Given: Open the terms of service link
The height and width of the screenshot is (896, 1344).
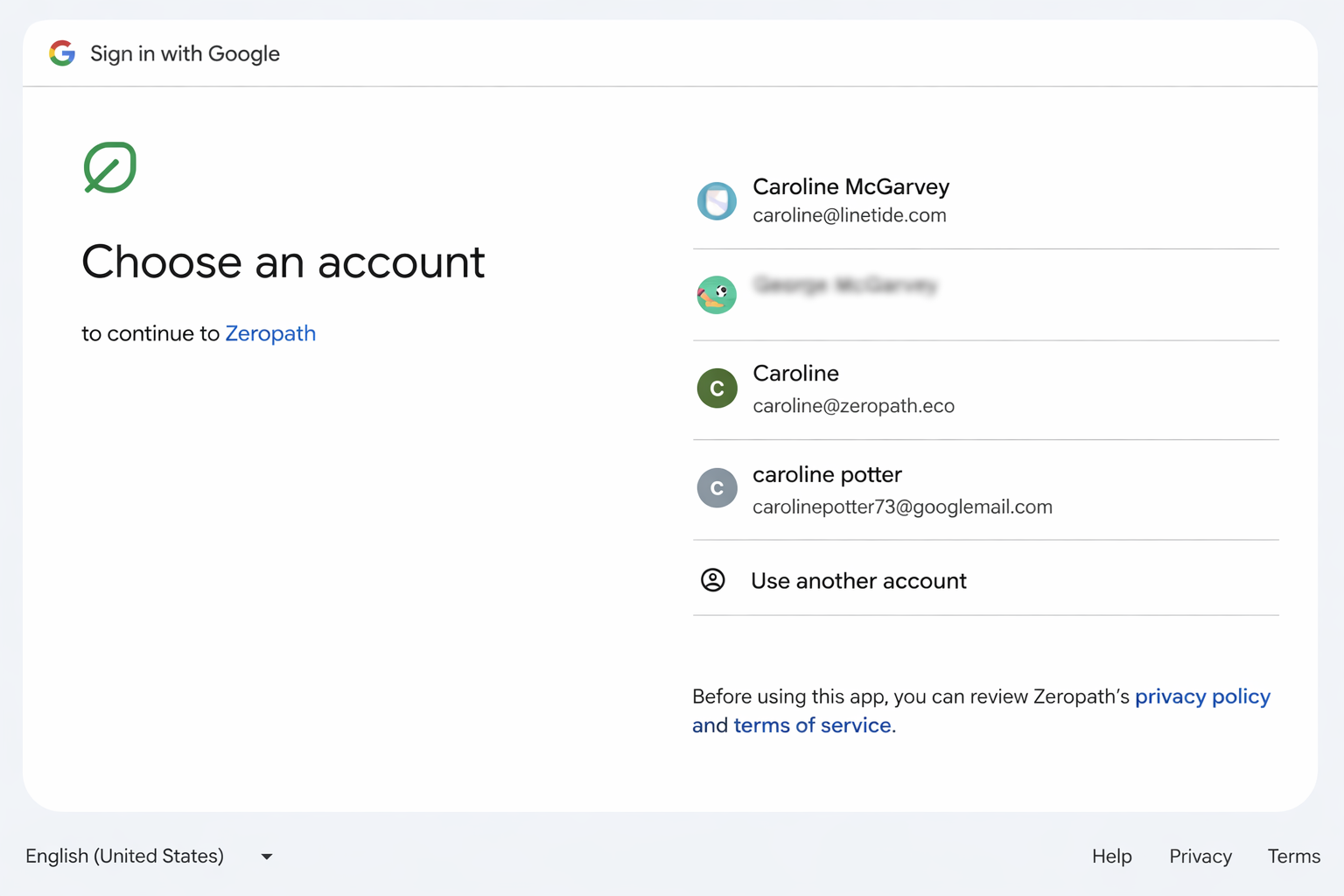Looking at the screenshot, I should point(812,725).
